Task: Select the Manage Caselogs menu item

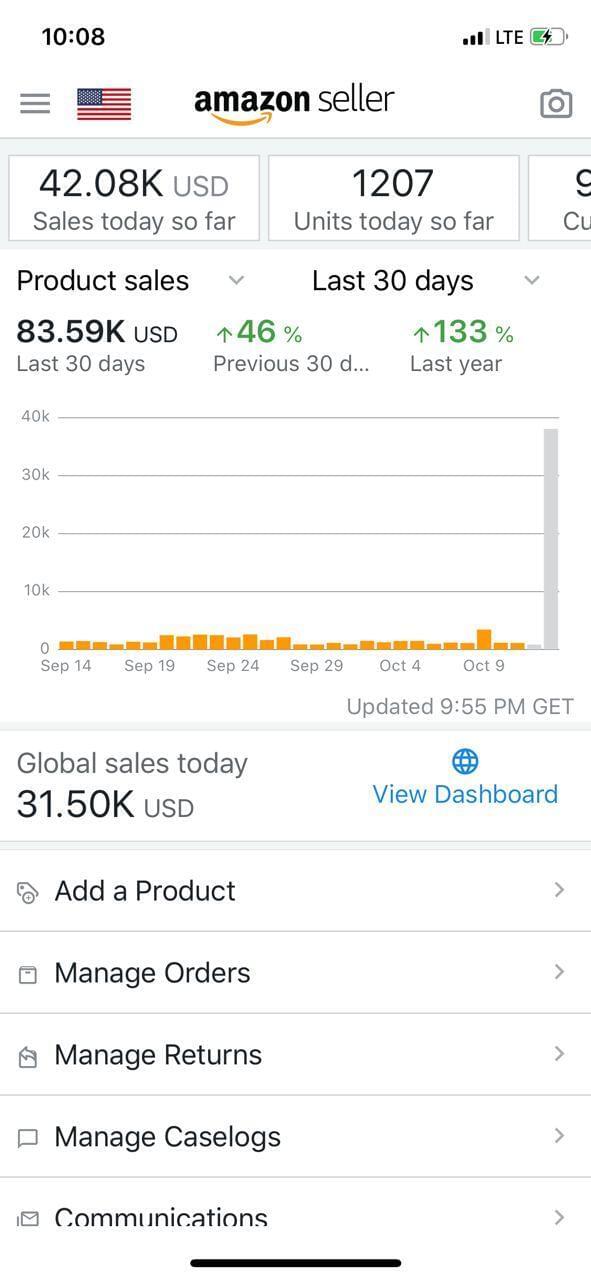Action: tap(295, 1136)
